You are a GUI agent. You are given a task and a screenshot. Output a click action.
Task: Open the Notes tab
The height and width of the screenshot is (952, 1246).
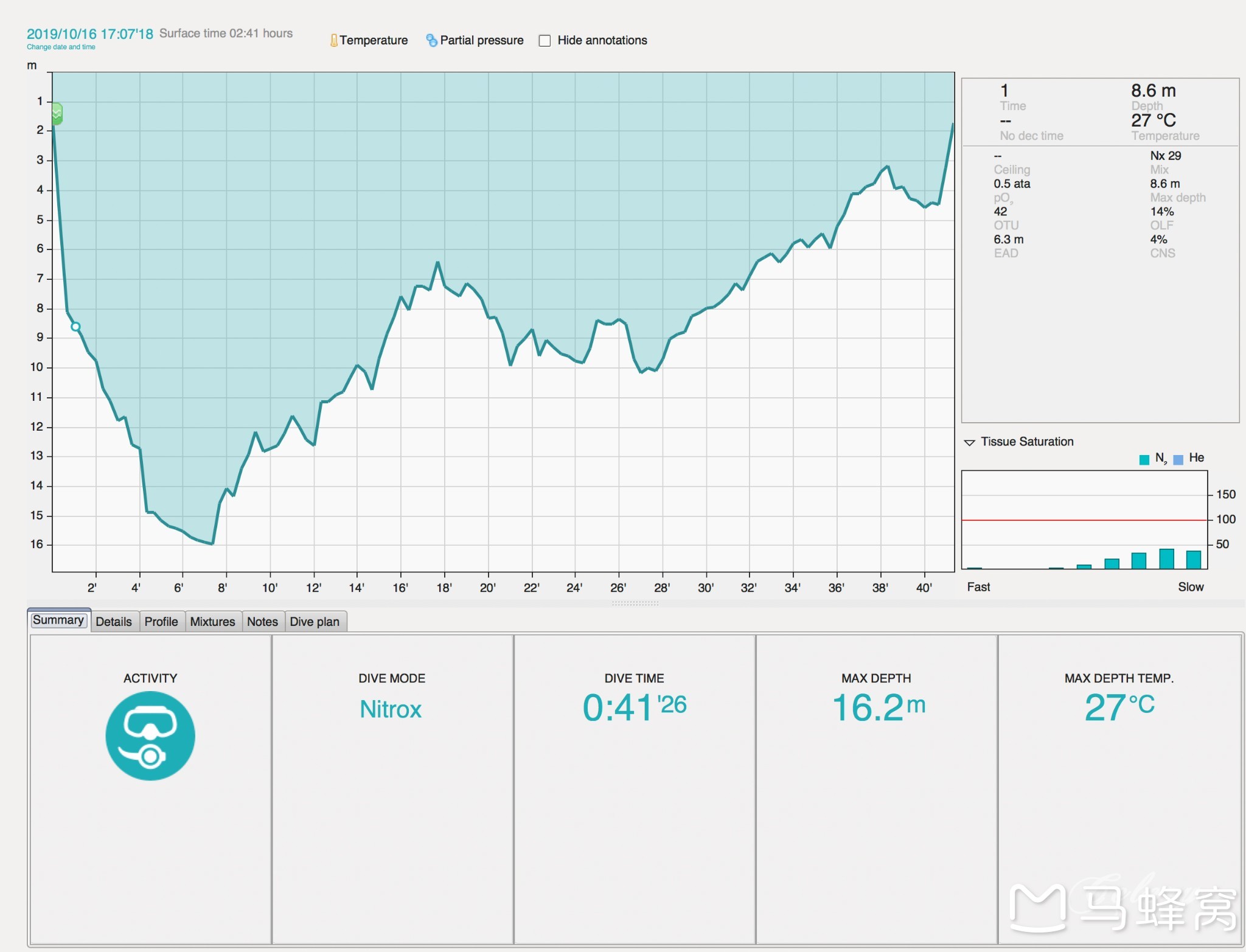coord(262,622)
